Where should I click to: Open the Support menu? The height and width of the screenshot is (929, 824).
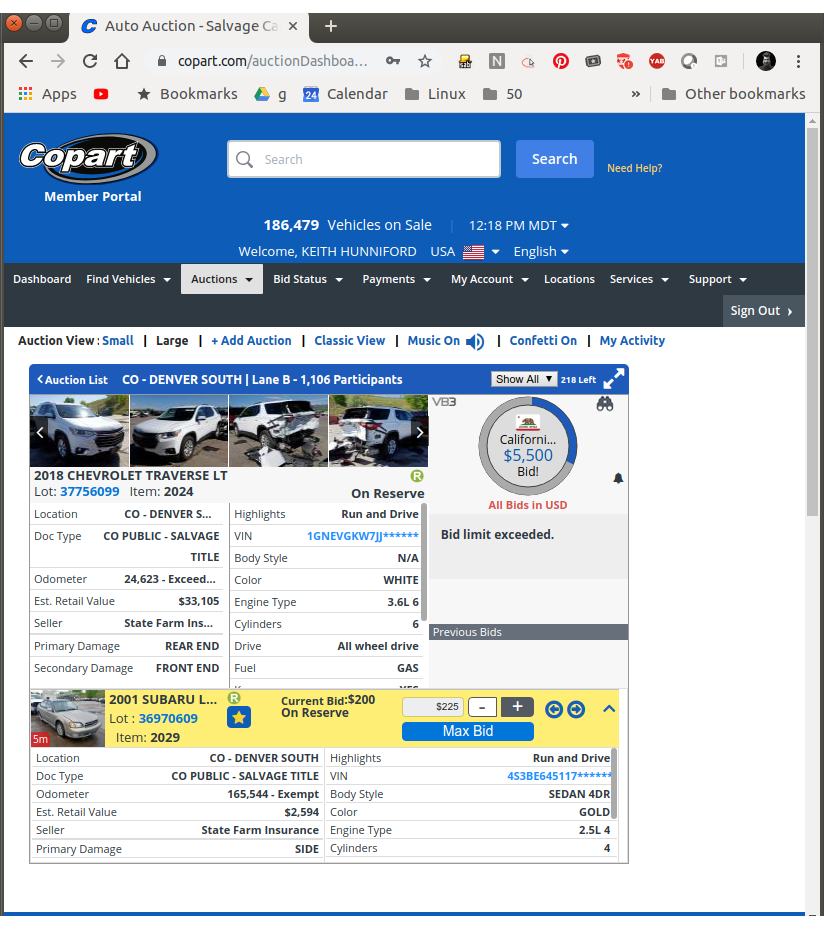click(717, 279)
